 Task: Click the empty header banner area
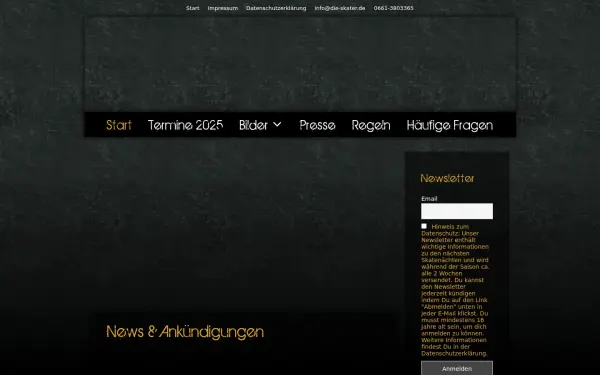pyautogui.click(x=300, y=64)
